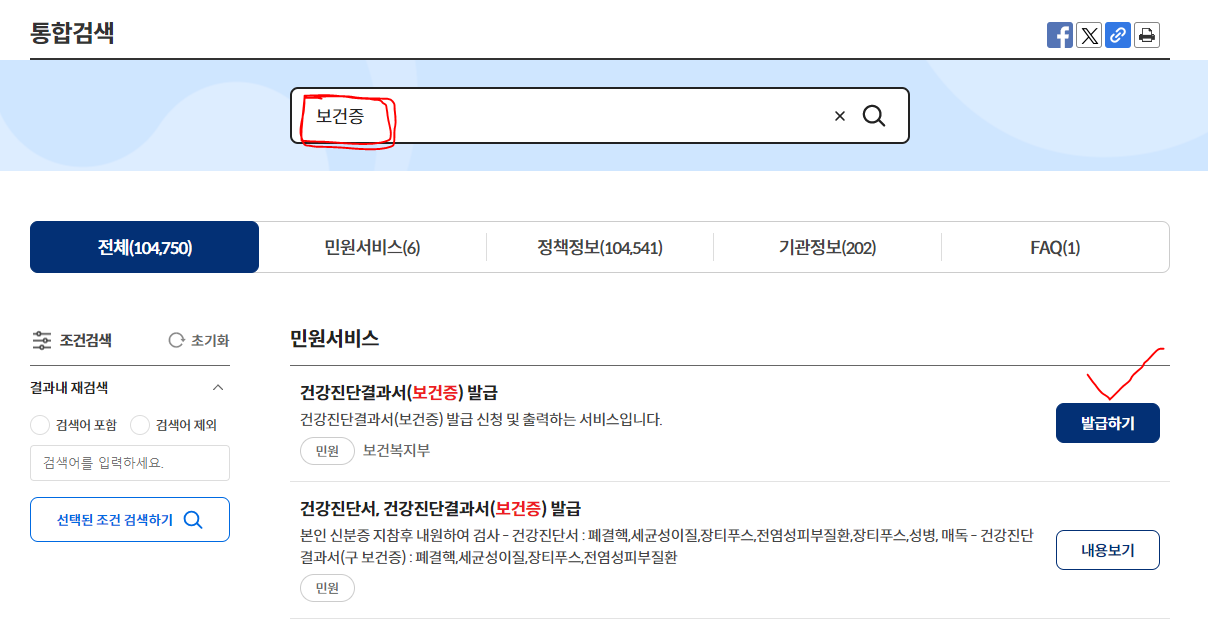Select the 기관정보(202) tab
The height and width of the screenshot is (630, 1208).
(x=827, y=246)
